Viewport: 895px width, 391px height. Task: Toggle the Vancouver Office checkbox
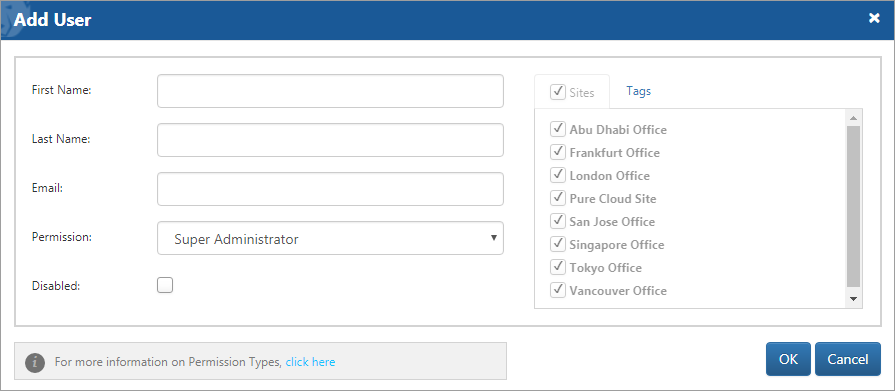[558, 290]
